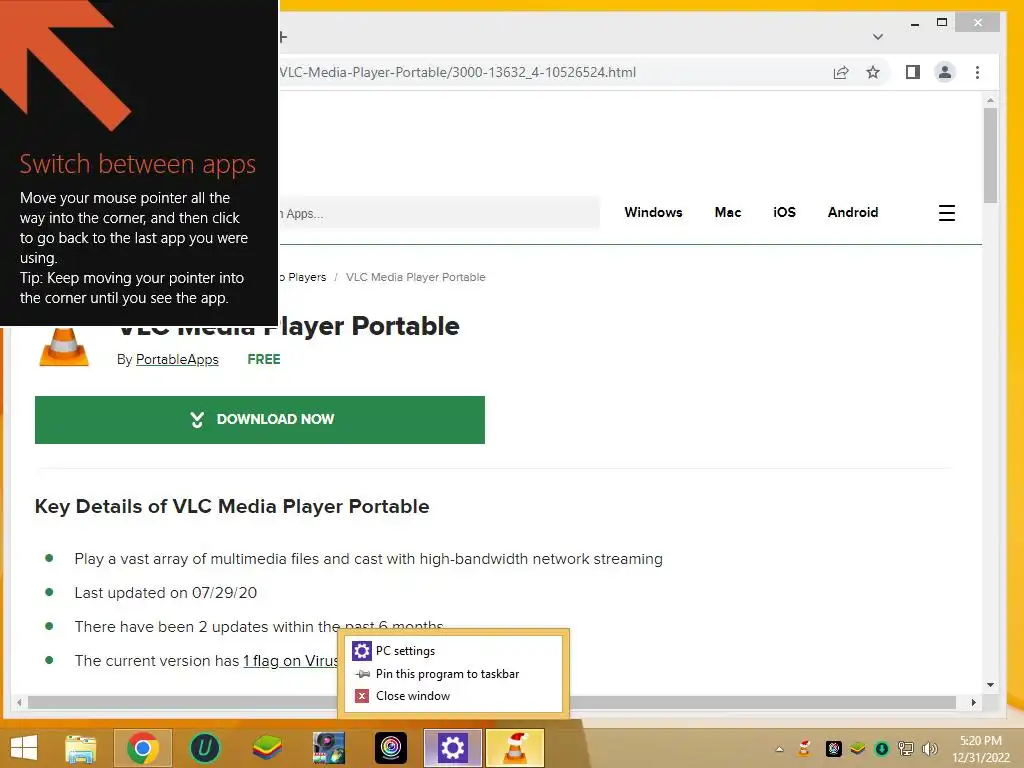1024x768 pixels.
Task: Switch to Chrome in the taskbar
Action: click(143, 748)
